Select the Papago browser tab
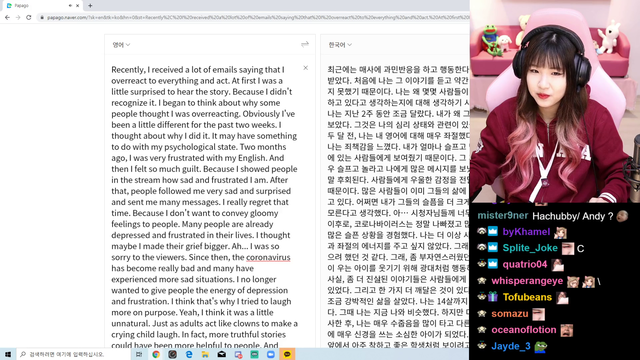640x360 pixels. [41, 6]
